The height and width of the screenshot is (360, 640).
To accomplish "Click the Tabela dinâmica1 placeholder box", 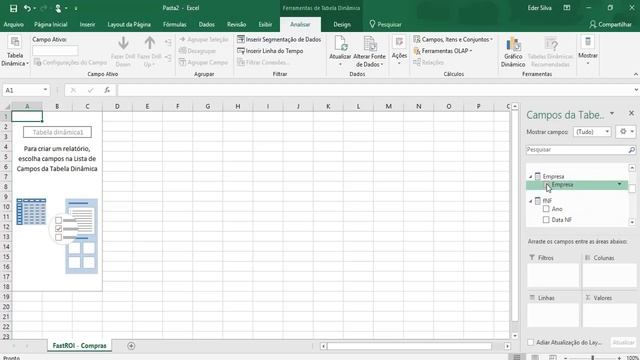I will click(x=58, y=132).
